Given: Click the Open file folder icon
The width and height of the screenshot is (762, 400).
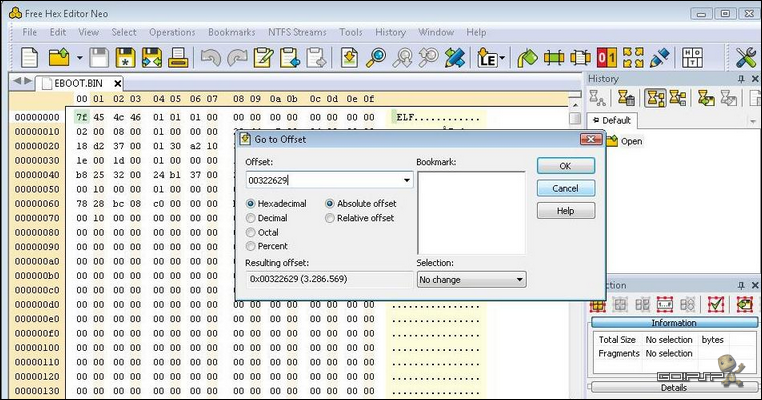Looking at the screenshot, I should coord(59,57).
